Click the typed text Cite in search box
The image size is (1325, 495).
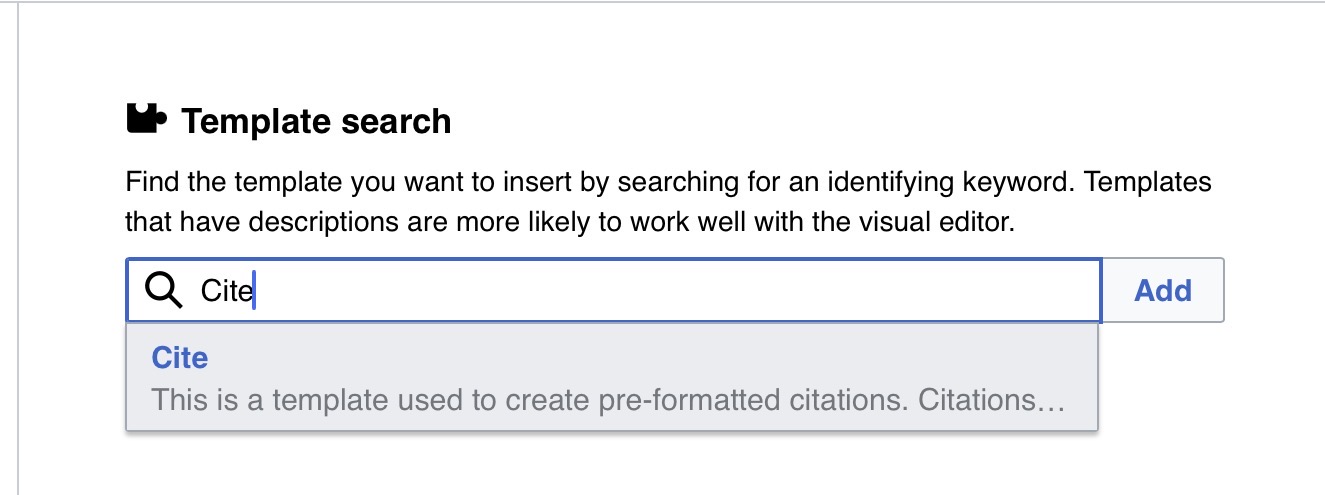click(226, 291)
